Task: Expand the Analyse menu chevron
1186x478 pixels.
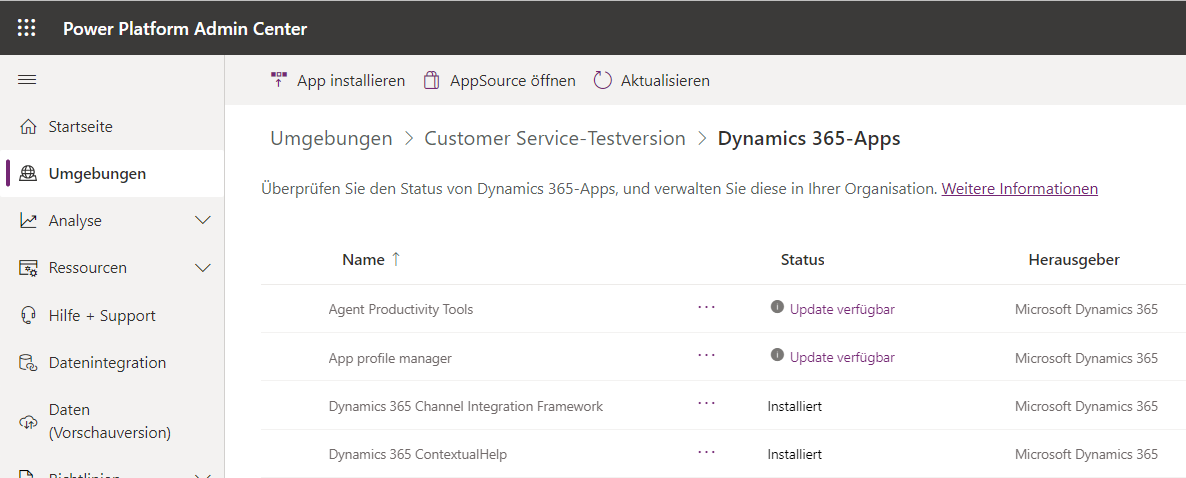Action: point(203,221)
